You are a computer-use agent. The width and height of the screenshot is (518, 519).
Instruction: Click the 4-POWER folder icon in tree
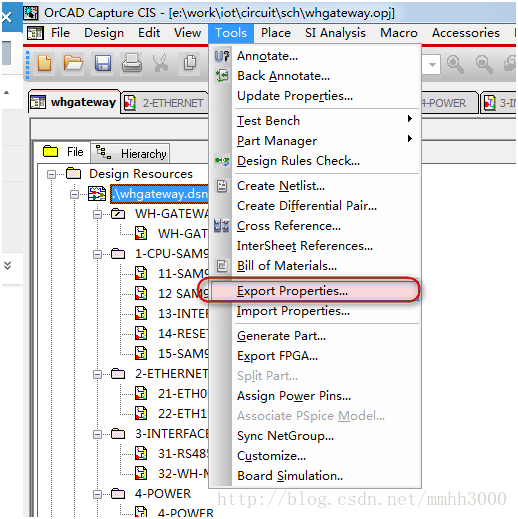click(118, 493)
